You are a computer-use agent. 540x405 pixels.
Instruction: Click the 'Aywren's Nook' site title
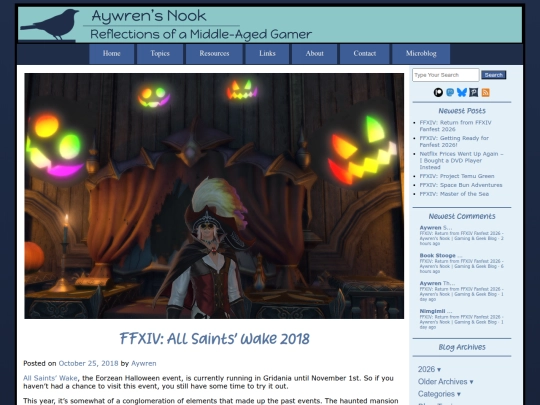tap(149, 16)
